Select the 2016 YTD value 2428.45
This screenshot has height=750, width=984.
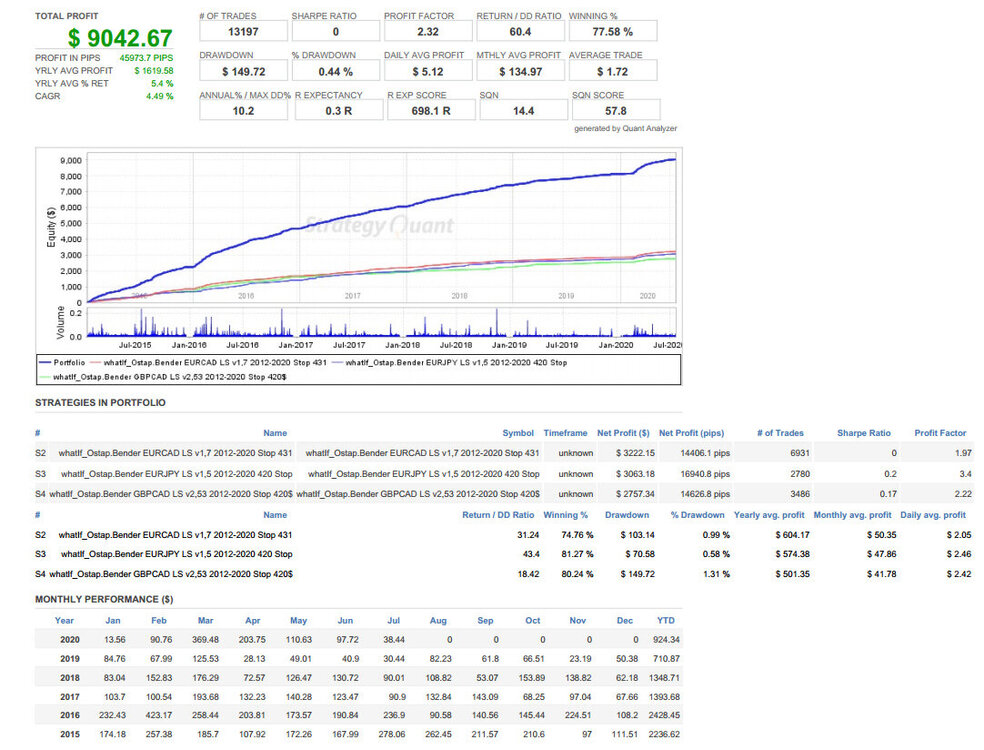click(x=664, y=715)
